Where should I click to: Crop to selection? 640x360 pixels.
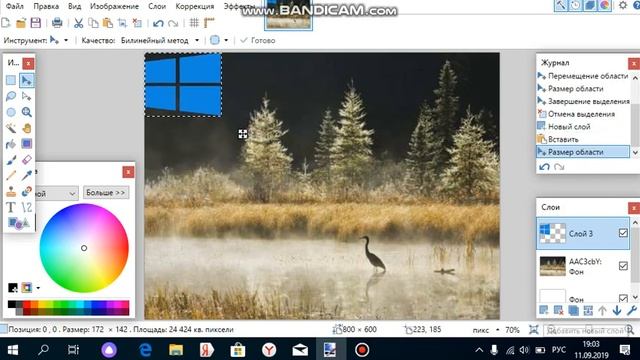122,23
